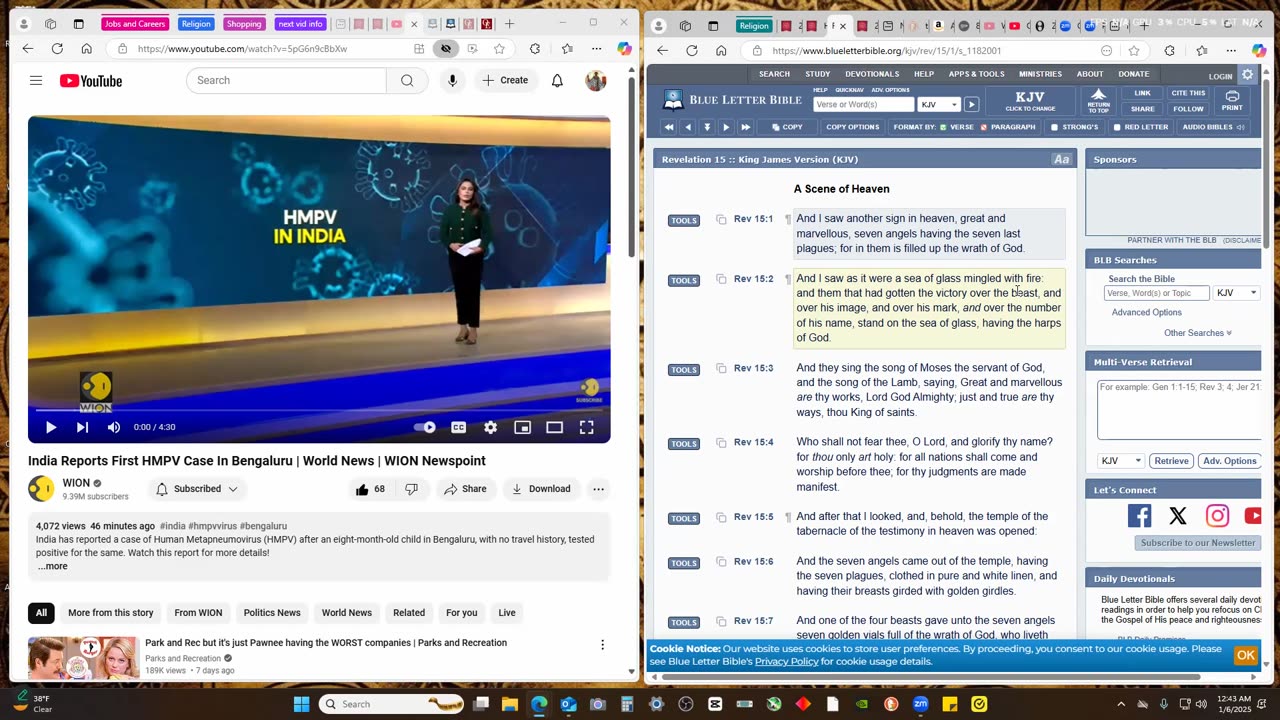The height and width of the screenshot is (720, 1280).
Task: Open 'Jobs and Careers' tab group in left browser
Action: pyautogui.click(x=135, y=24)
